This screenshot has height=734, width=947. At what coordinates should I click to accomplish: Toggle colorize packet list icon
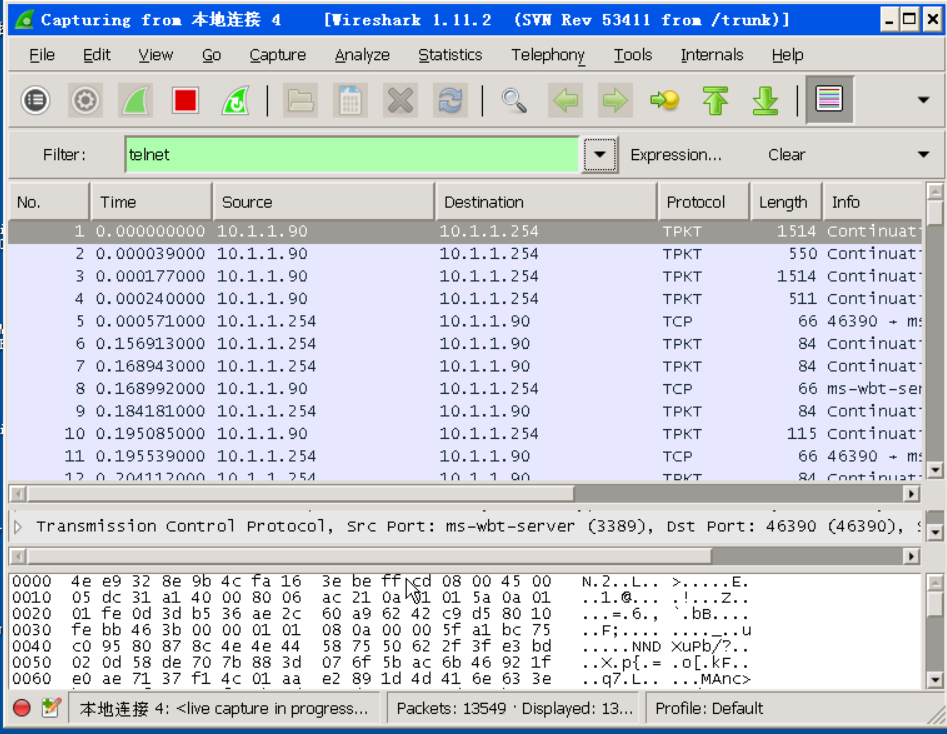[x=829, y=100]
